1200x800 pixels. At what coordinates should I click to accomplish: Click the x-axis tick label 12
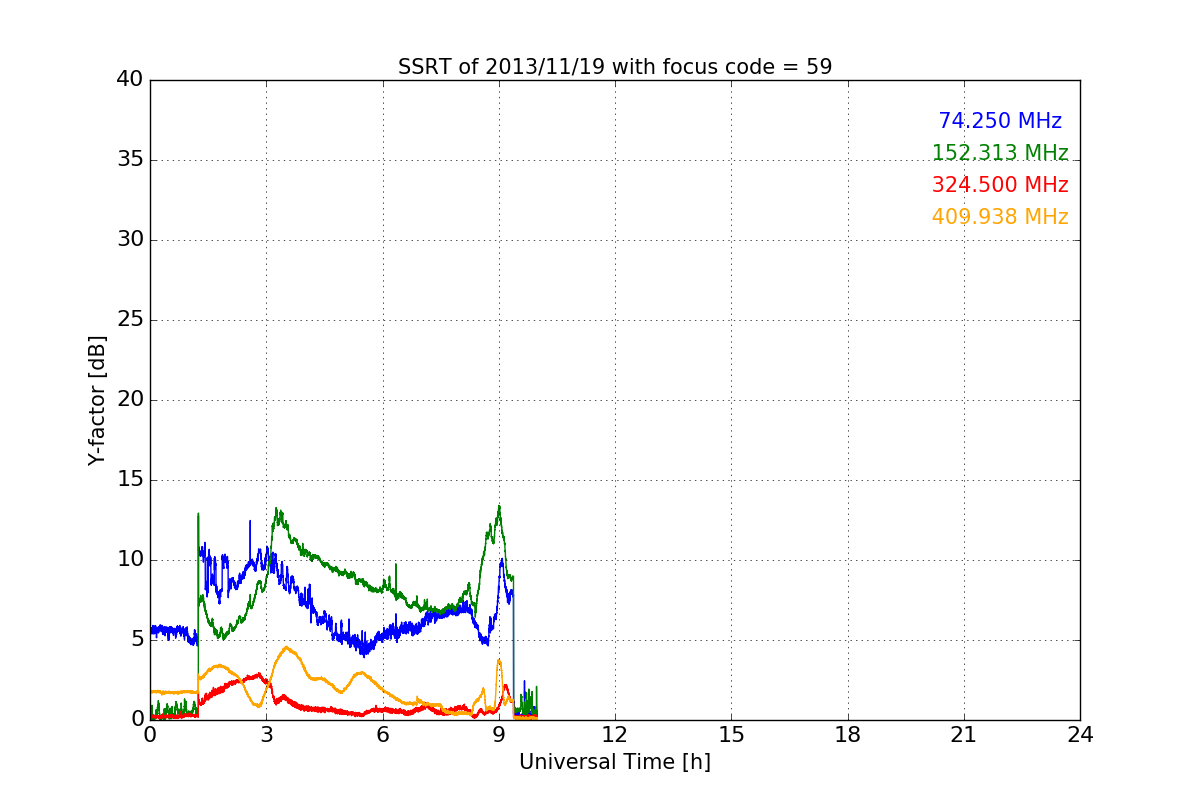click(615, 735)
